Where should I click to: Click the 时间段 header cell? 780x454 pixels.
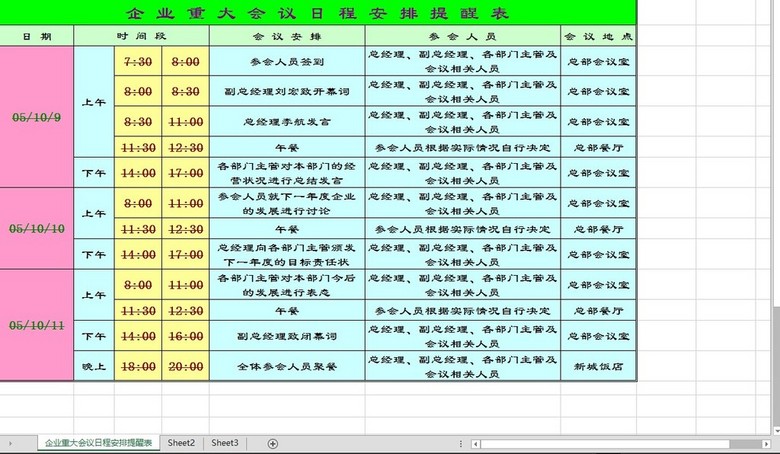coord(141,36)
